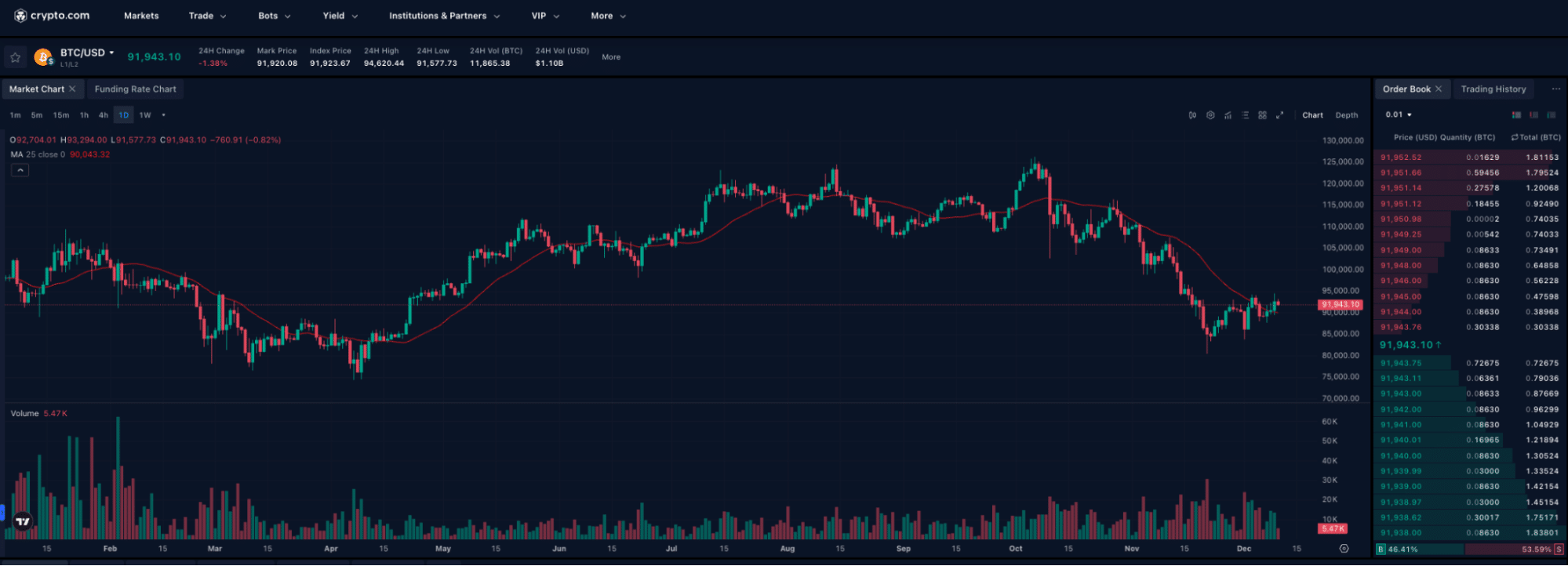Open chart settings hexagon icon in toolbar
1568x566 pixels.
(1210, 115)
